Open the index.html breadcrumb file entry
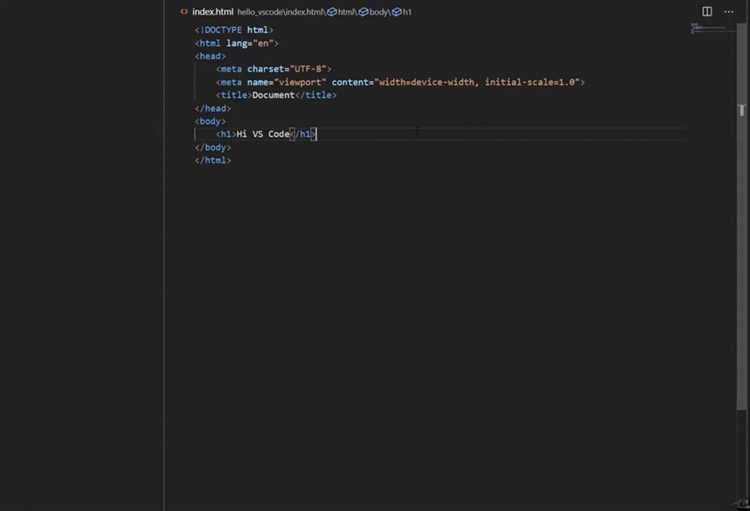 (x=305, y=12)
